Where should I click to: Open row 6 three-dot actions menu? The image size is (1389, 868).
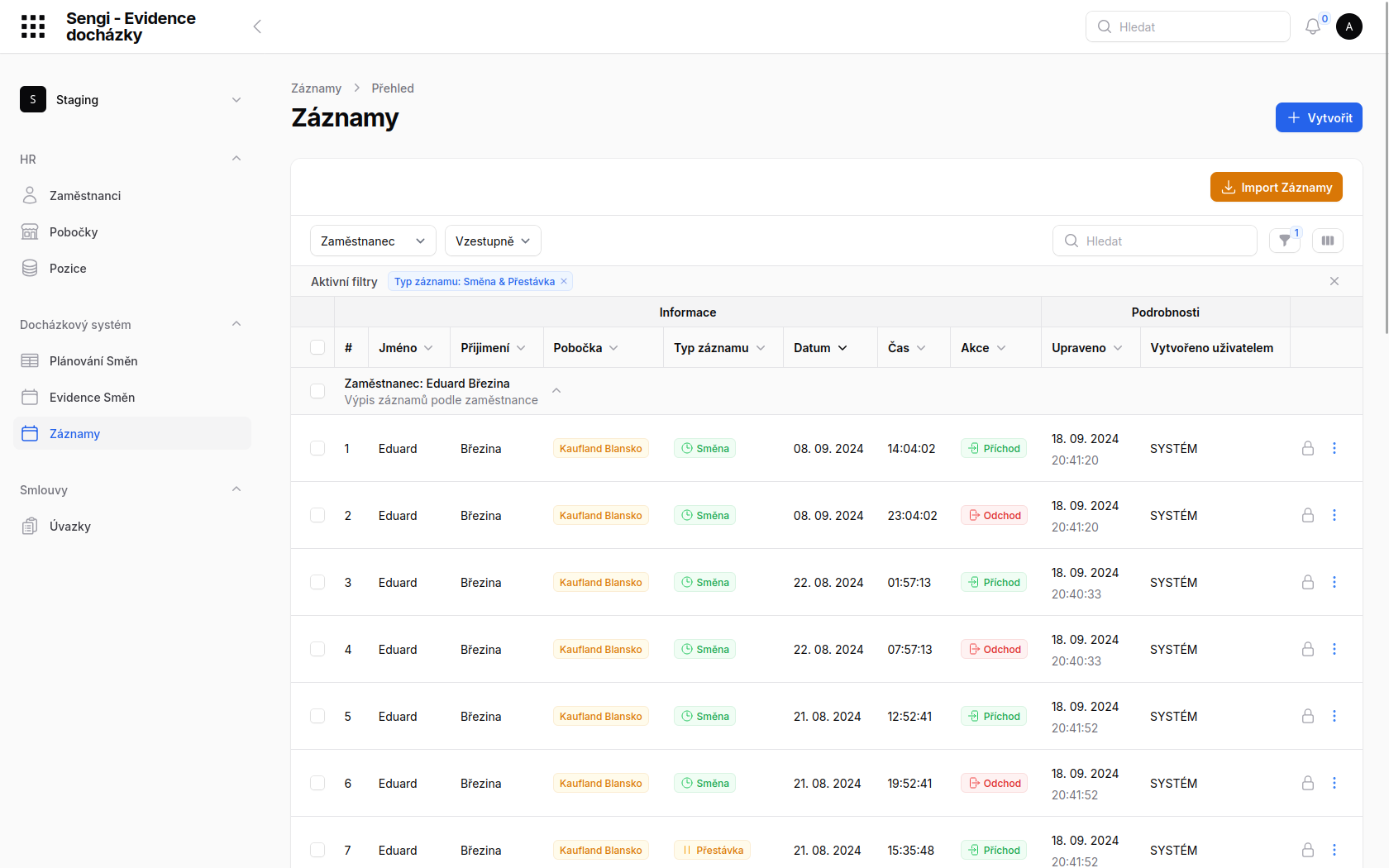(x=1334, y=783)
